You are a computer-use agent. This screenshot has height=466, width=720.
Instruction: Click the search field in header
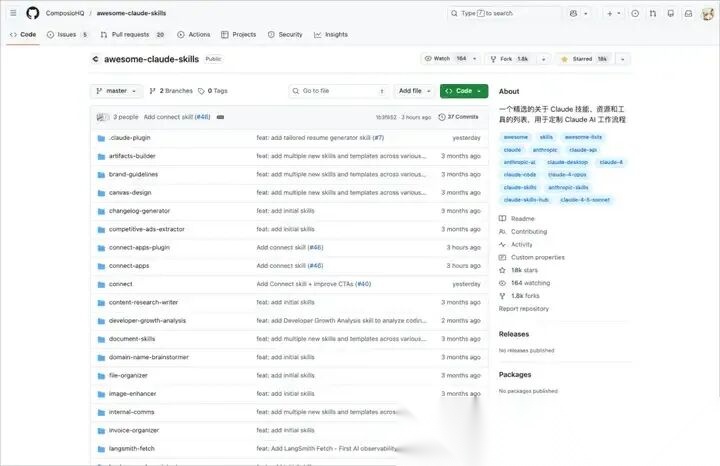click(503, 13)
